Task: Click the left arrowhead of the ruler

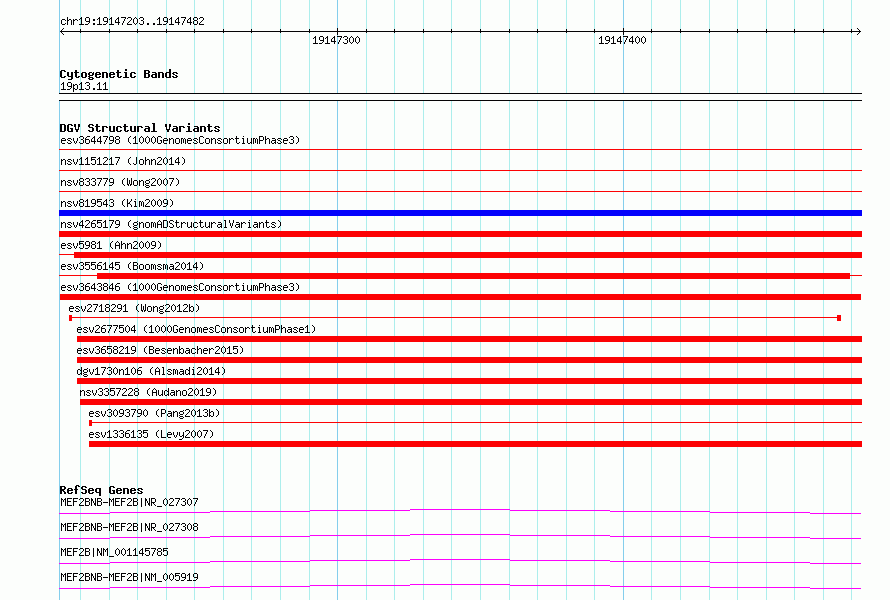Action: (x=62, y=31)
